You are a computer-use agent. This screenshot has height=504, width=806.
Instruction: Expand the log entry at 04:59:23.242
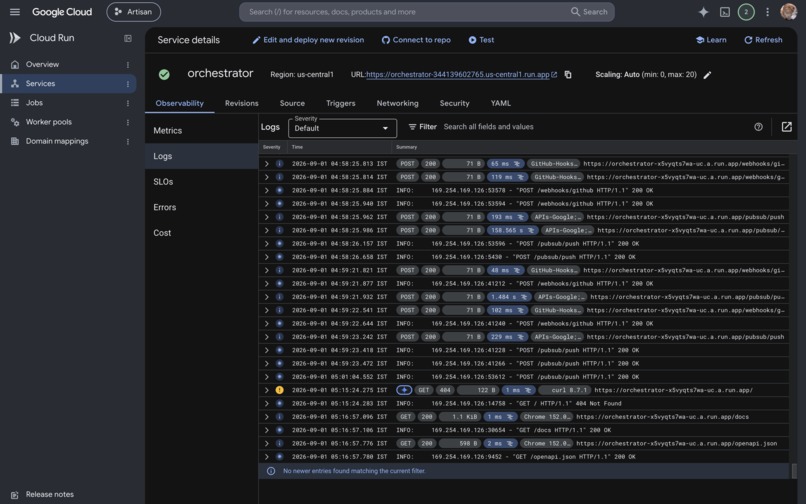pyautogui.click(x=266, y=337)
